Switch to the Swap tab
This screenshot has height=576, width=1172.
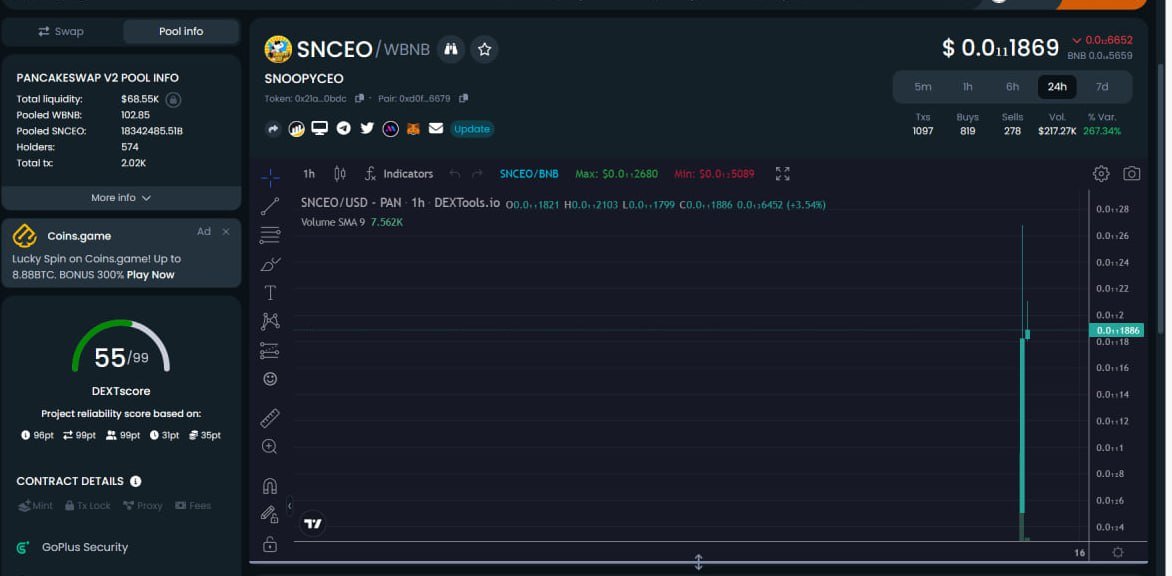point(61,31)
